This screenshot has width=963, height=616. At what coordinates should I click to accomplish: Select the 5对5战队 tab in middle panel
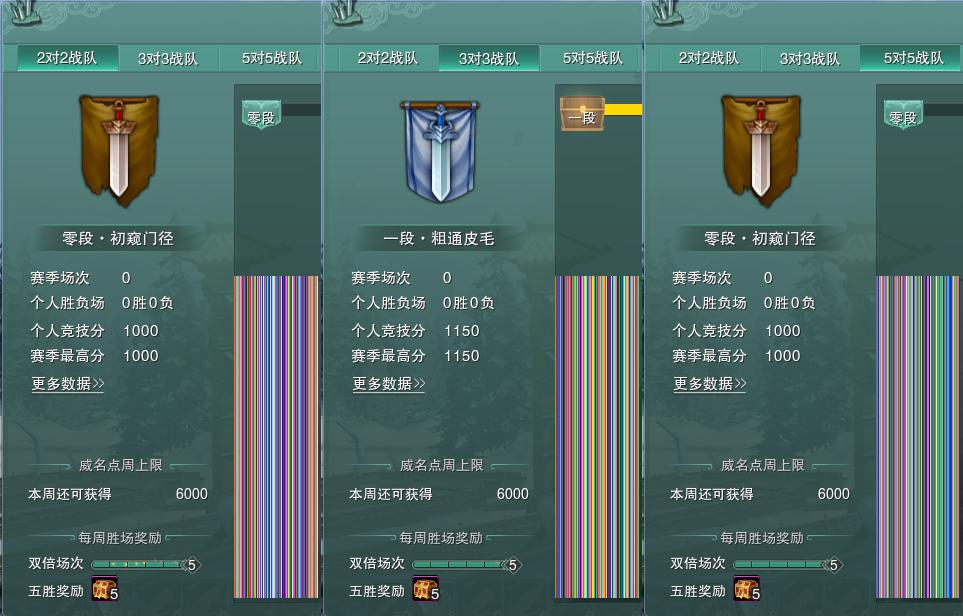(x=592, y=58)
